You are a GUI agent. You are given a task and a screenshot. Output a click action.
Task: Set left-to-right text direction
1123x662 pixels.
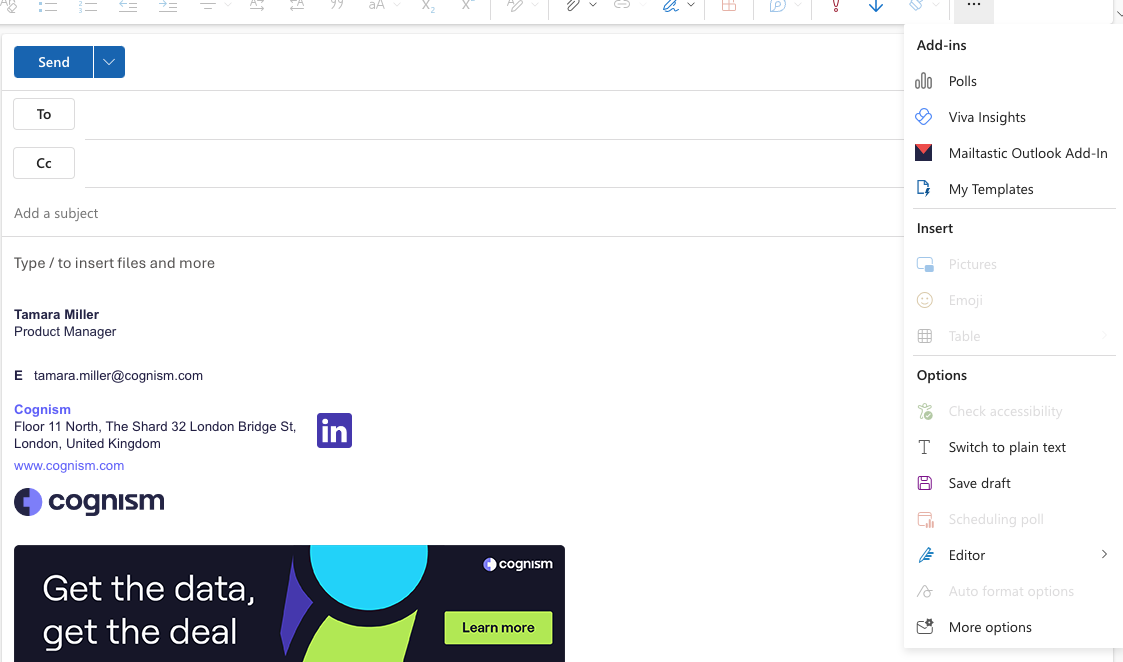coord(256,6)
